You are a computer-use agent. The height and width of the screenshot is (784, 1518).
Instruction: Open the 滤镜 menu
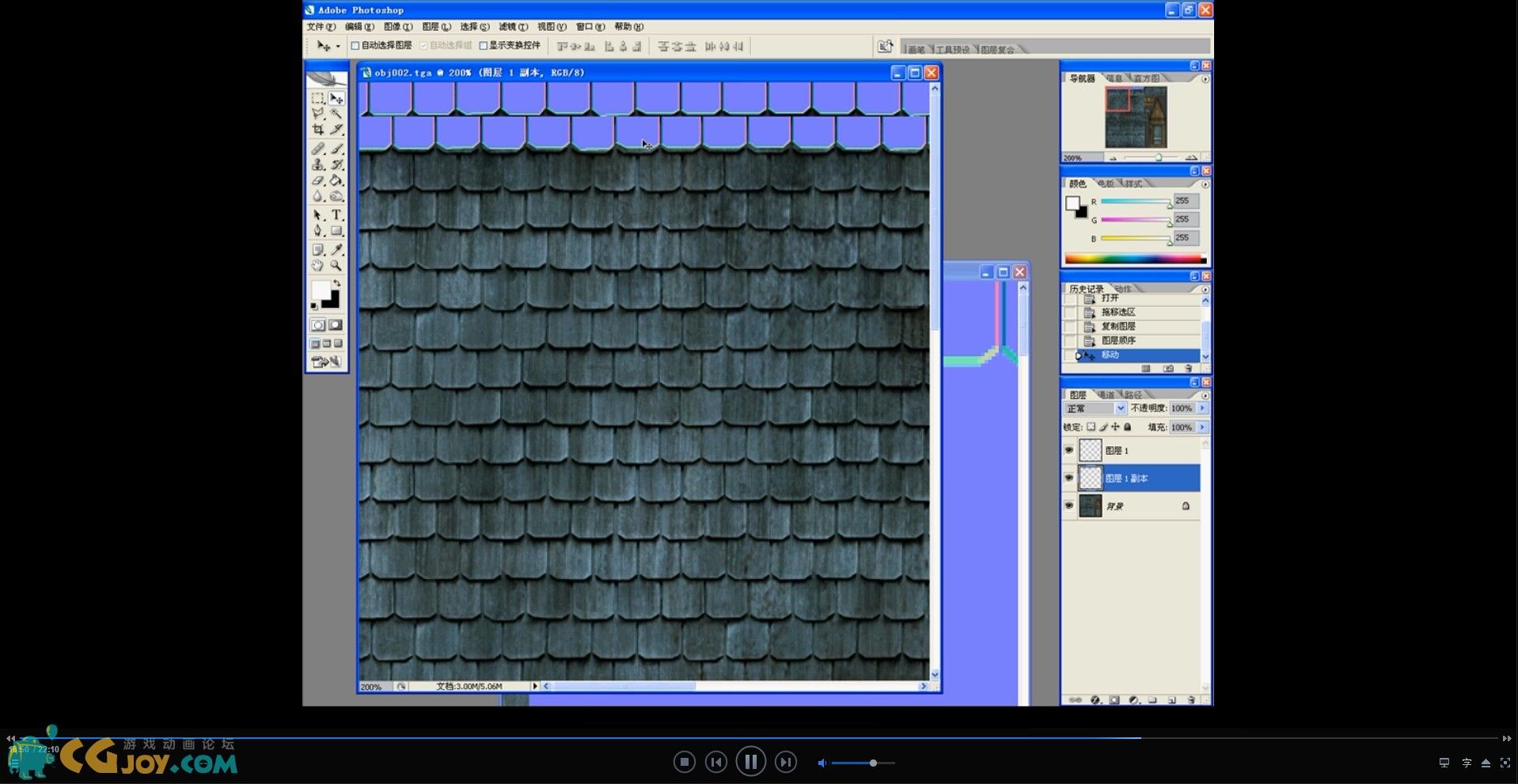pyautogui.click(x=513, y=27)
